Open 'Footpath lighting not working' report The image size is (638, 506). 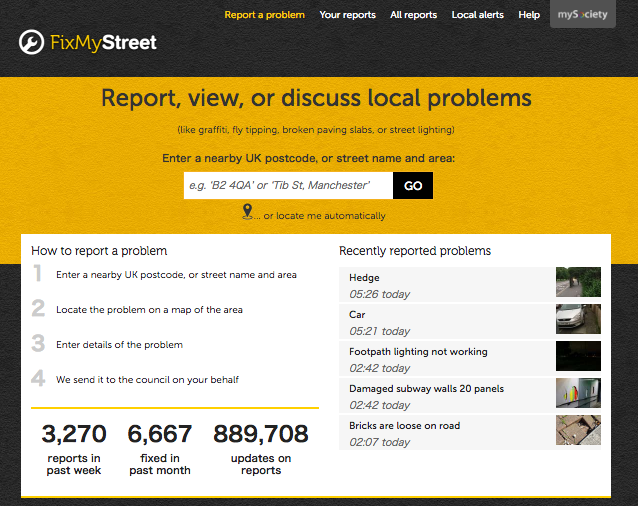[x=470, y=358]
